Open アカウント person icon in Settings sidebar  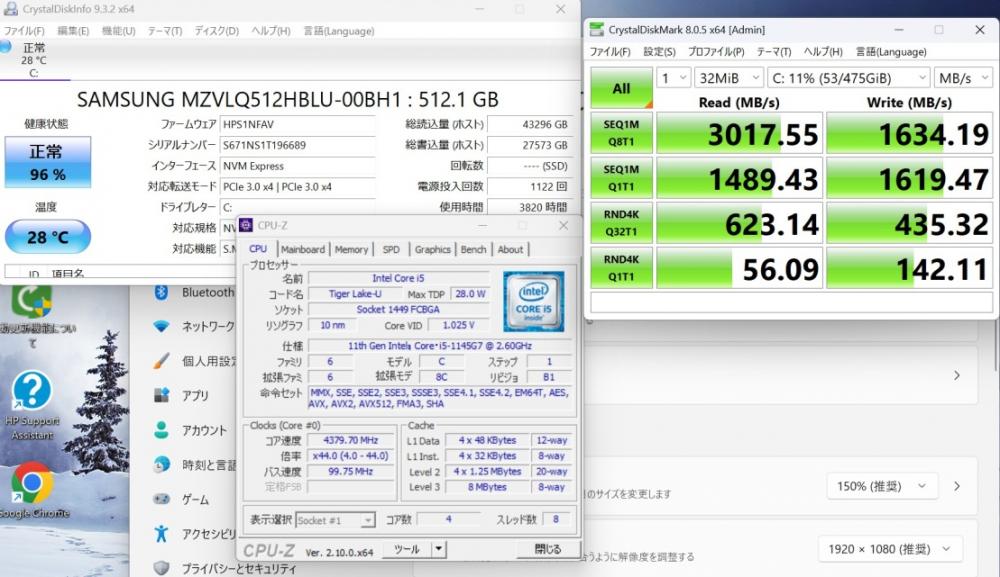(x=161, y=430)
